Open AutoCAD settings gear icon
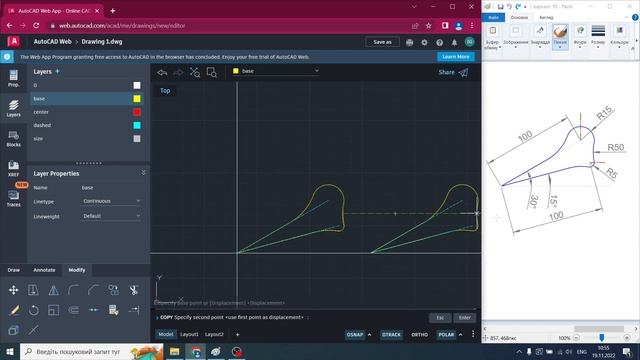Image resolution: width=640 pixels, height=360 pixels. (x=424, y=42)
